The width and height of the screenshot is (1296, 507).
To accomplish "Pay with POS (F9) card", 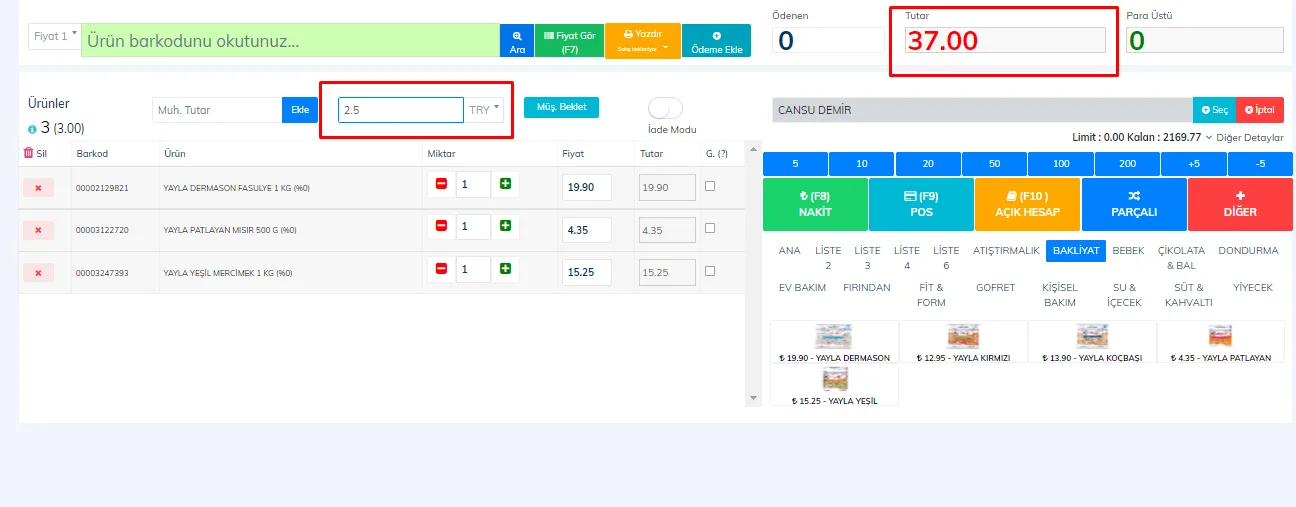I will point(921,205).
